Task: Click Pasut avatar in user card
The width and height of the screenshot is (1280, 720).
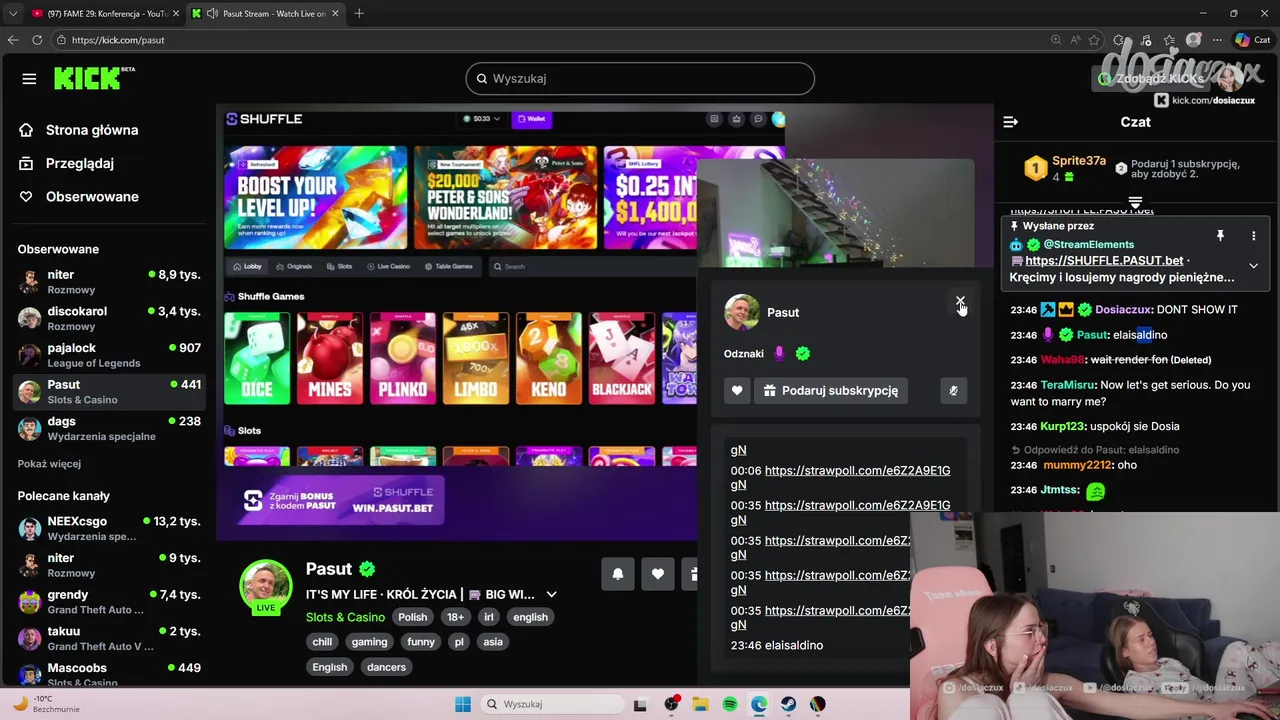Action: pyautogui.click(x=742, y=312)
